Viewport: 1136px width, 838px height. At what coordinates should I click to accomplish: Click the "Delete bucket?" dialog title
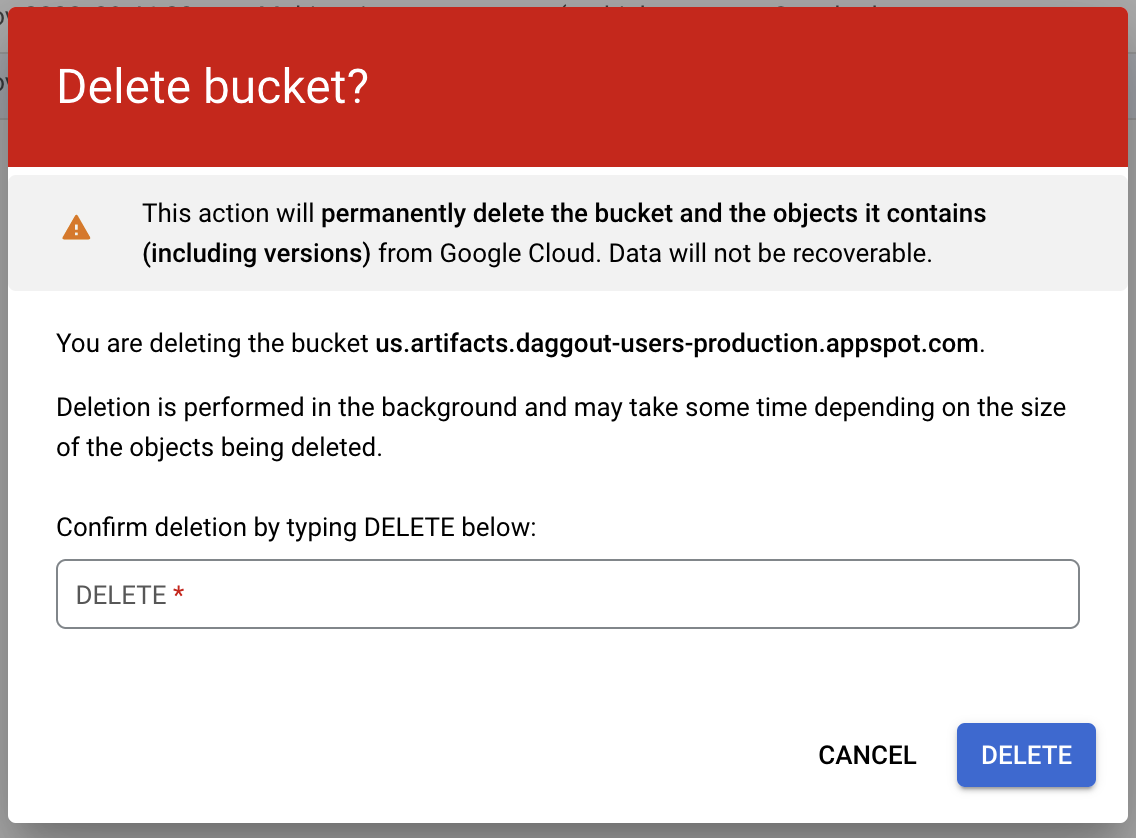pyautogui.click(x=213, y=88)
